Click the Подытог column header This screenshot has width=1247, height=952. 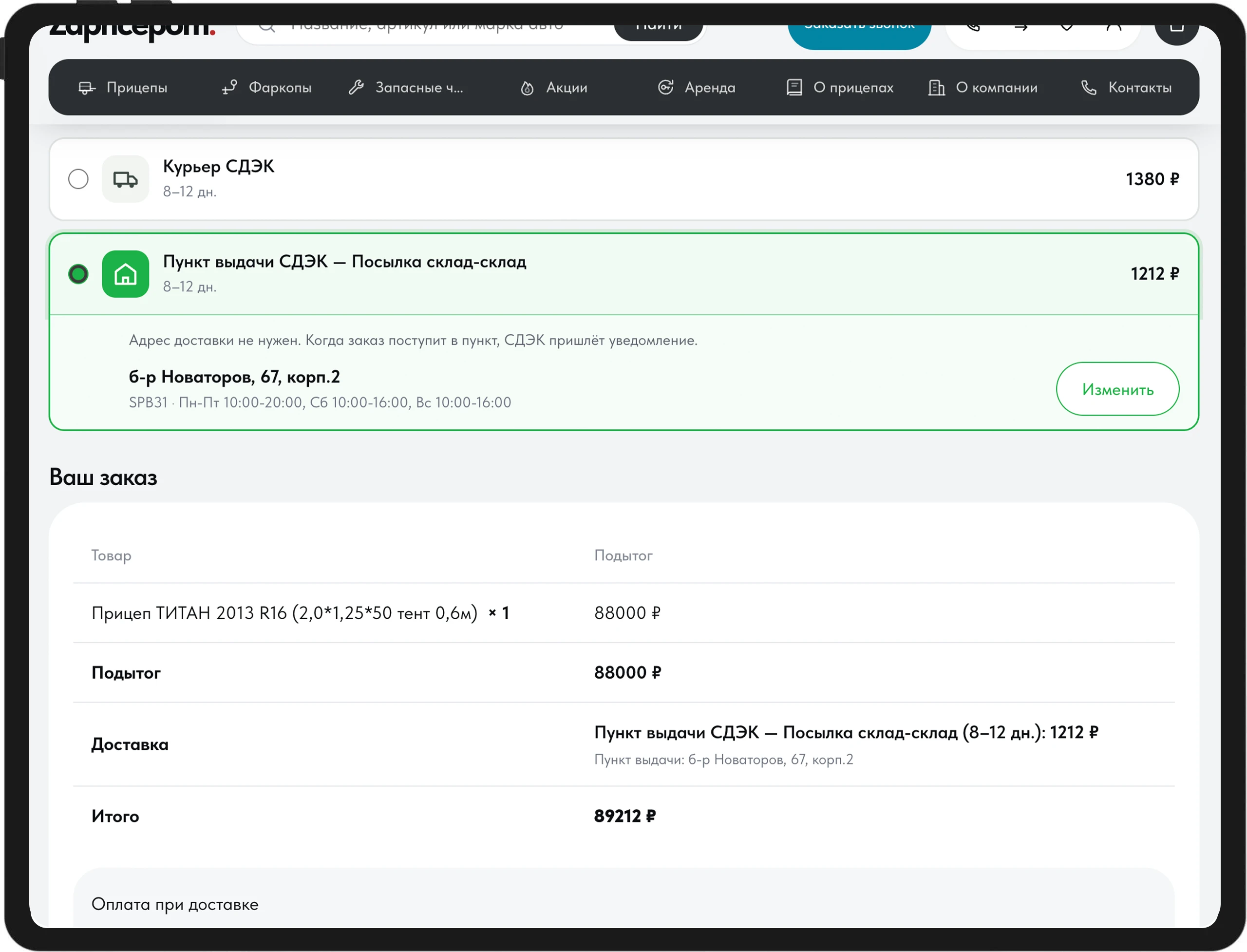(x=623, y=556)
